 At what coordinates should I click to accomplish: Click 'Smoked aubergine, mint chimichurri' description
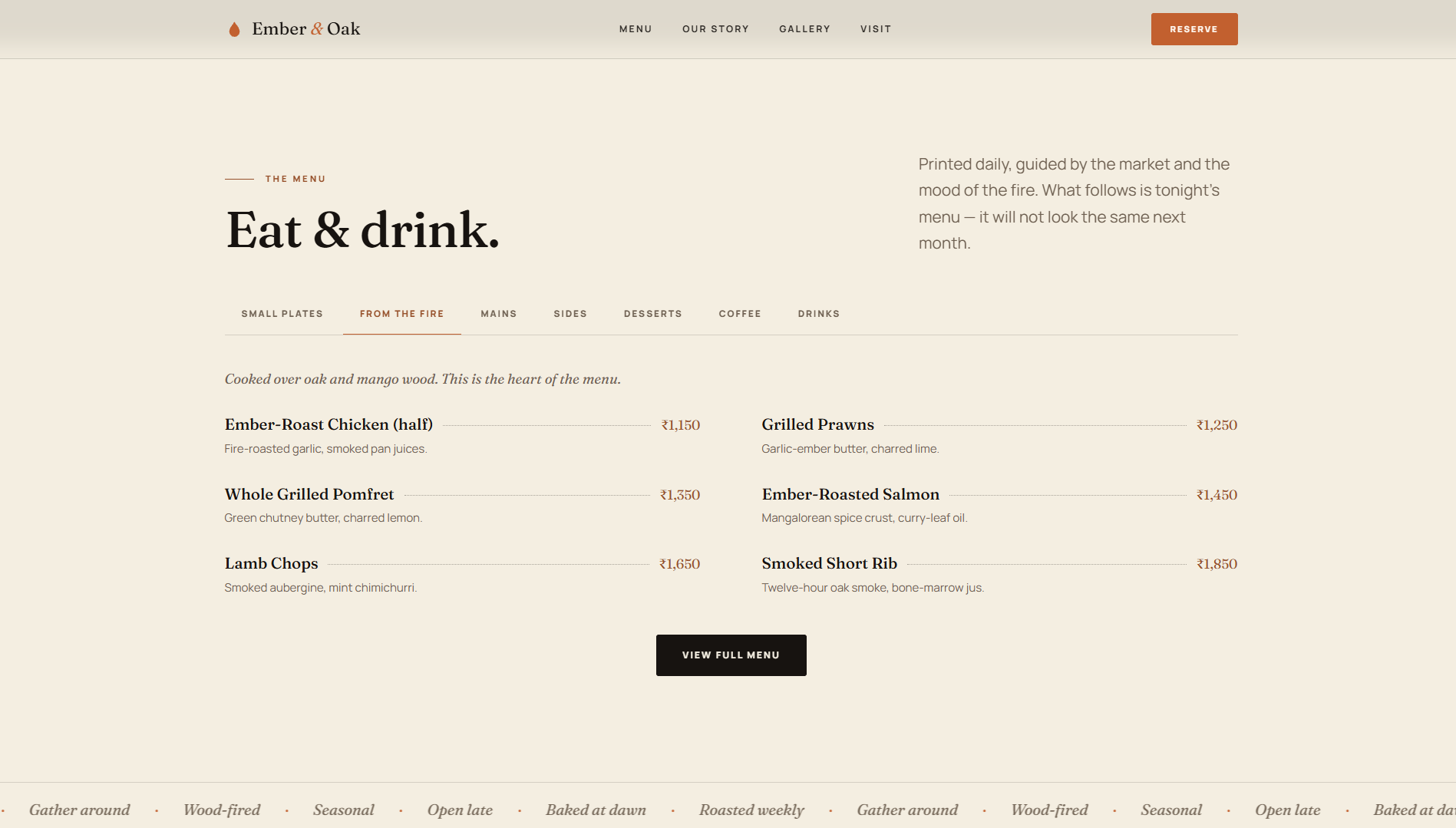tap(321, 588)
